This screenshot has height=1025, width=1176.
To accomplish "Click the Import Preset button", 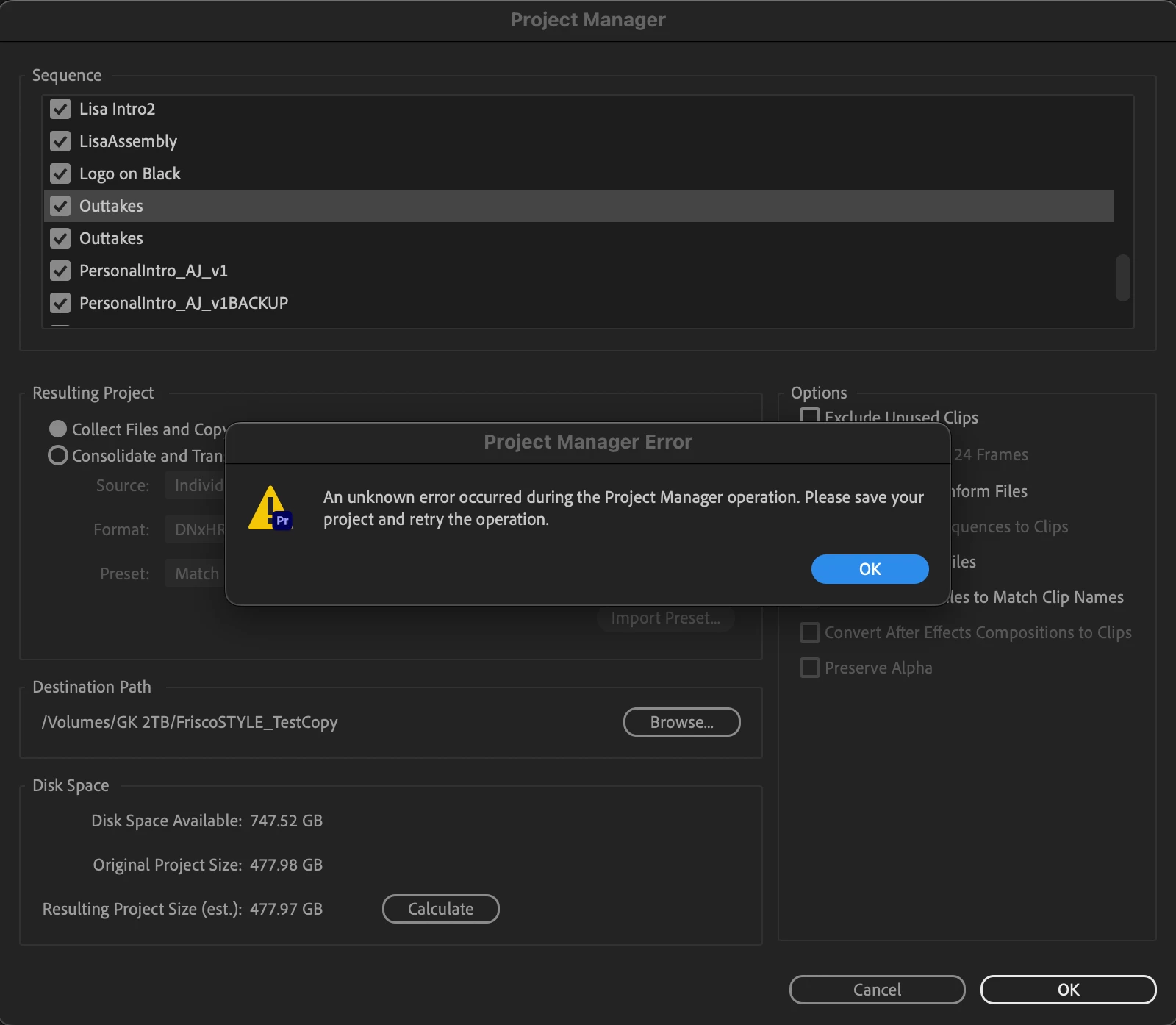I will pyautogui.click(x=666, y=618).
